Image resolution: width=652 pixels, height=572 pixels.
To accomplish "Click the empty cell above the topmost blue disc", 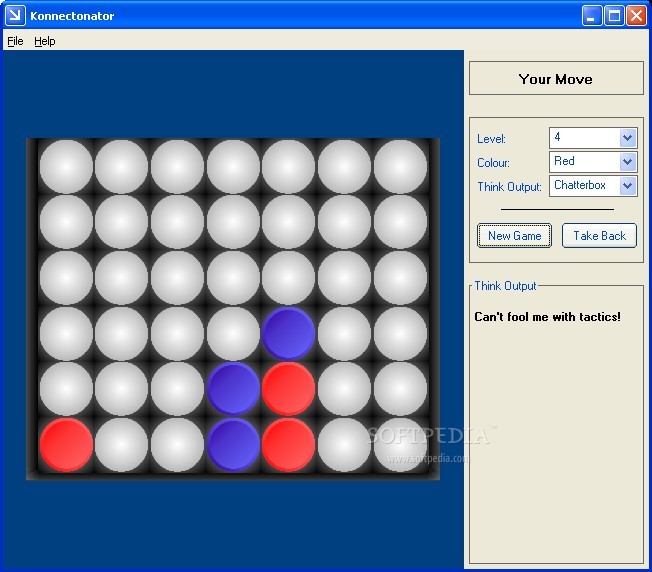I will tap(288, 278).
